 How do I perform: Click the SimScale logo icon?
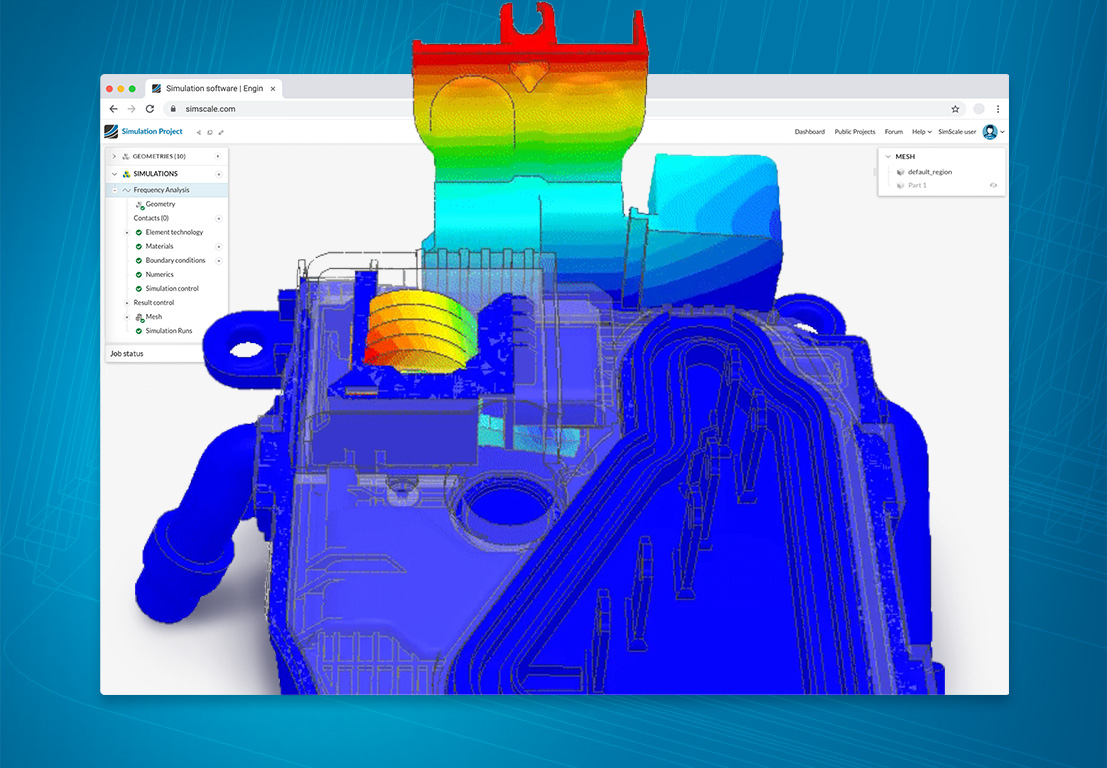[111, 131]
